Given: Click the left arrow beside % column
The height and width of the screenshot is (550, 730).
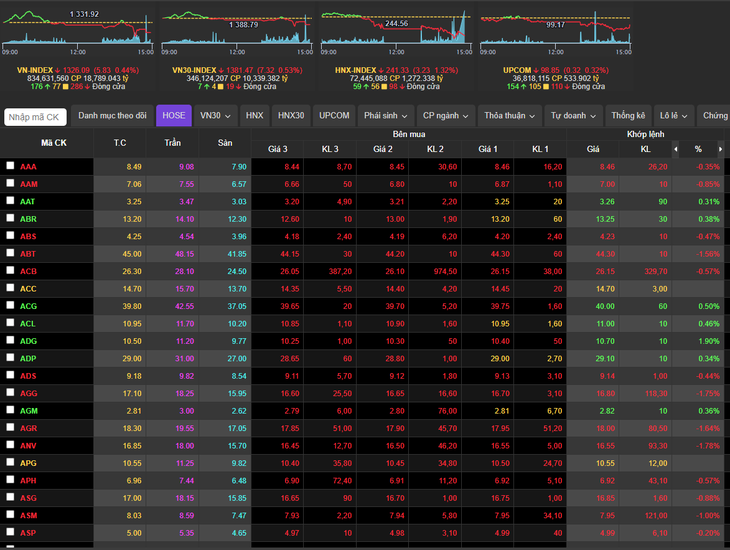Looking at the screenshot, I should click(676, 149).
